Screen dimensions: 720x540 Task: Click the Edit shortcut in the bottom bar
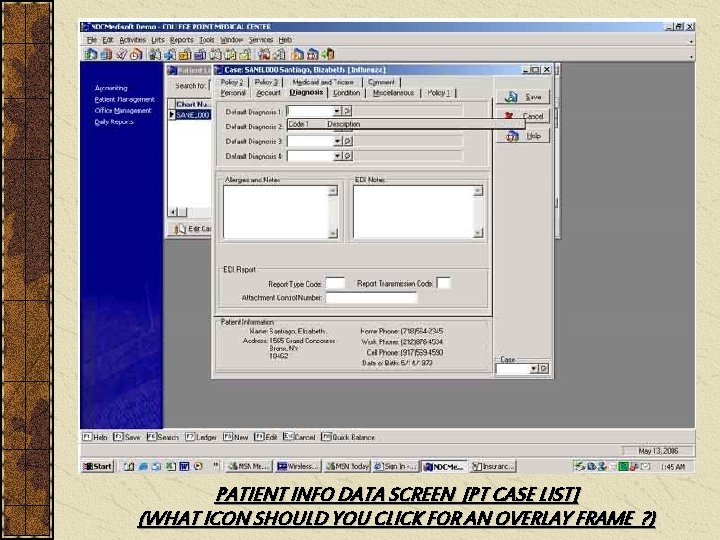(266, 437)
